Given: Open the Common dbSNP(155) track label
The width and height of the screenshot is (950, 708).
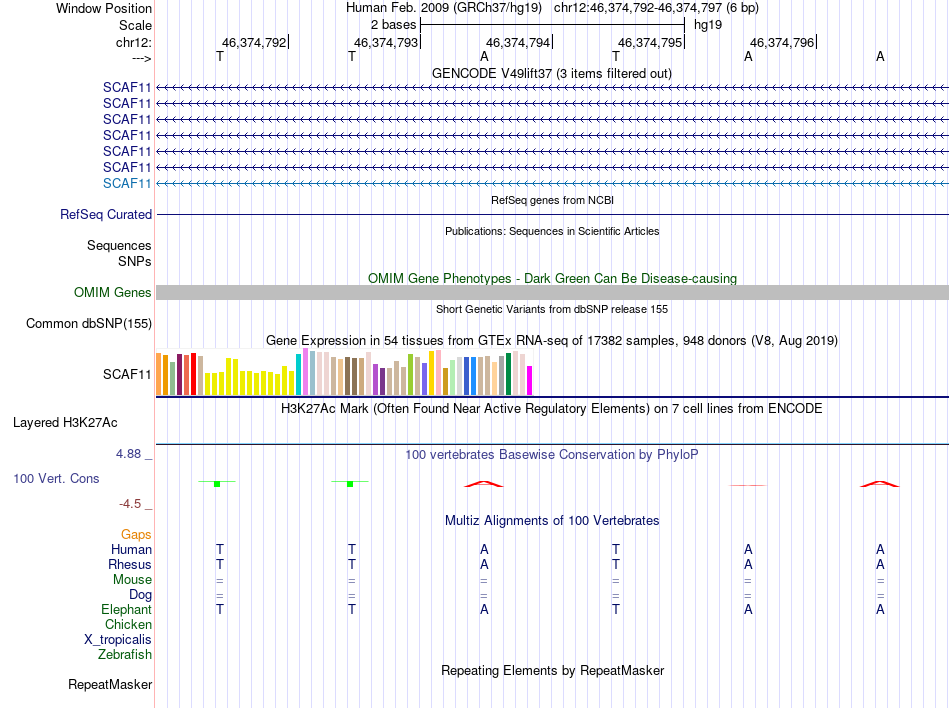Looking at the screenshot, I should click(x=89, y=323).
